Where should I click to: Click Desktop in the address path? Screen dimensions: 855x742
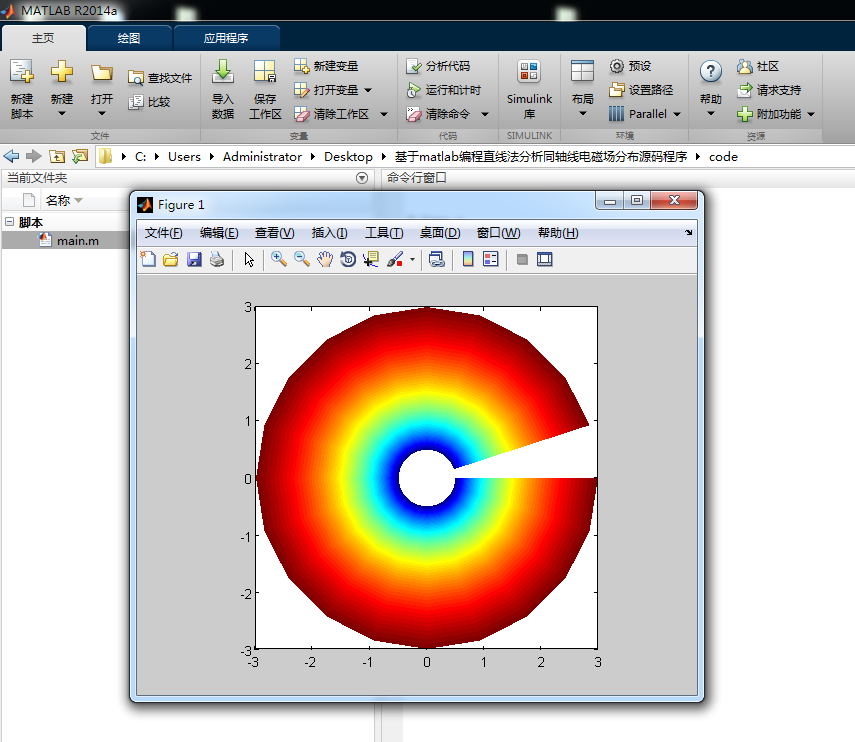tap(348, 157)
